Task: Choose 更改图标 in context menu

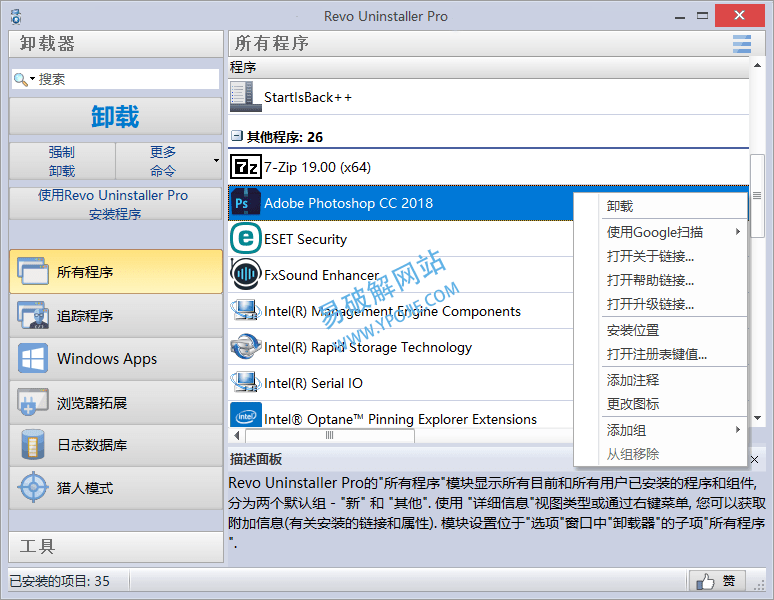Action: point(660,404)
